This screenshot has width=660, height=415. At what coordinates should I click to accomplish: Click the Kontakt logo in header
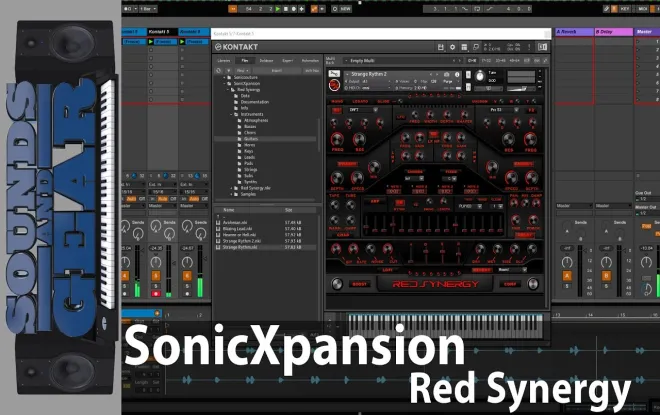[x=237, y=47]
